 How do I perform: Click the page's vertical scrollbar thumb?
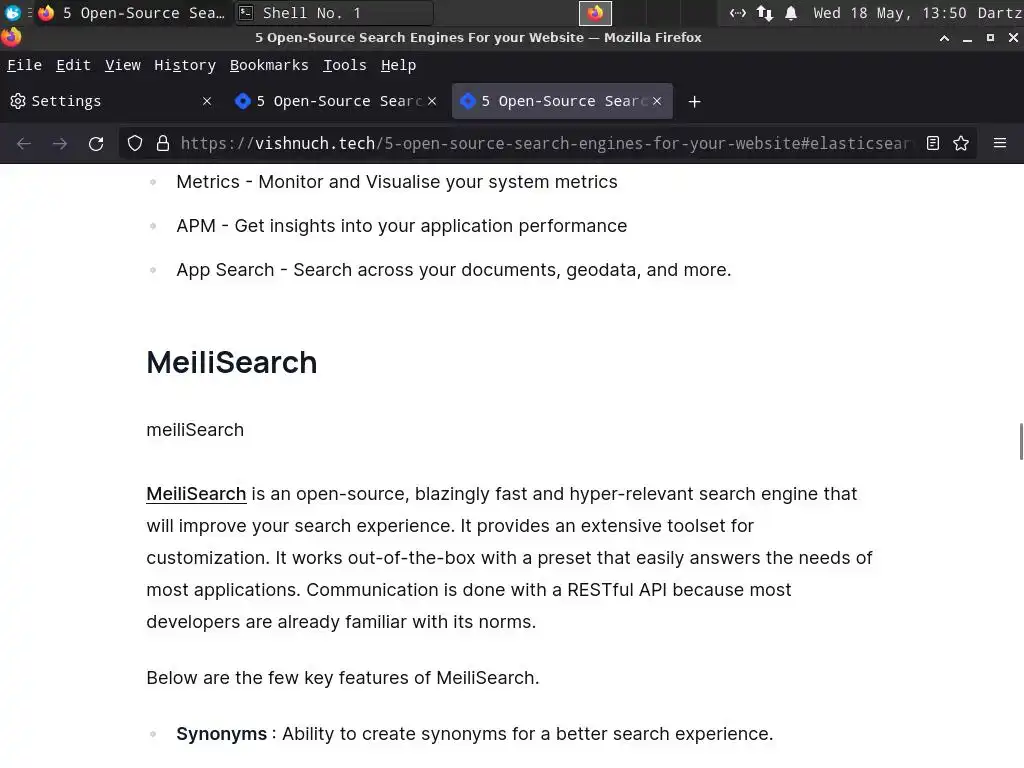[1020, 441]
